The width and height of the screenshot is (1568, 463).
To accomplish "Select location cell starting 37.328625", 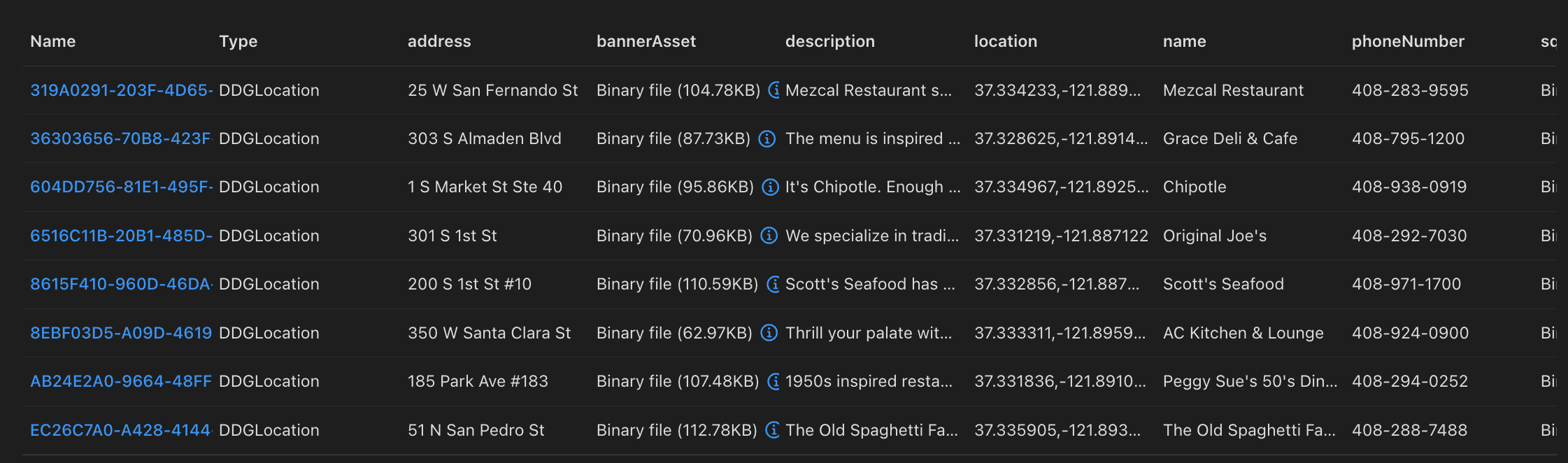I will [x=1062, y=138].
